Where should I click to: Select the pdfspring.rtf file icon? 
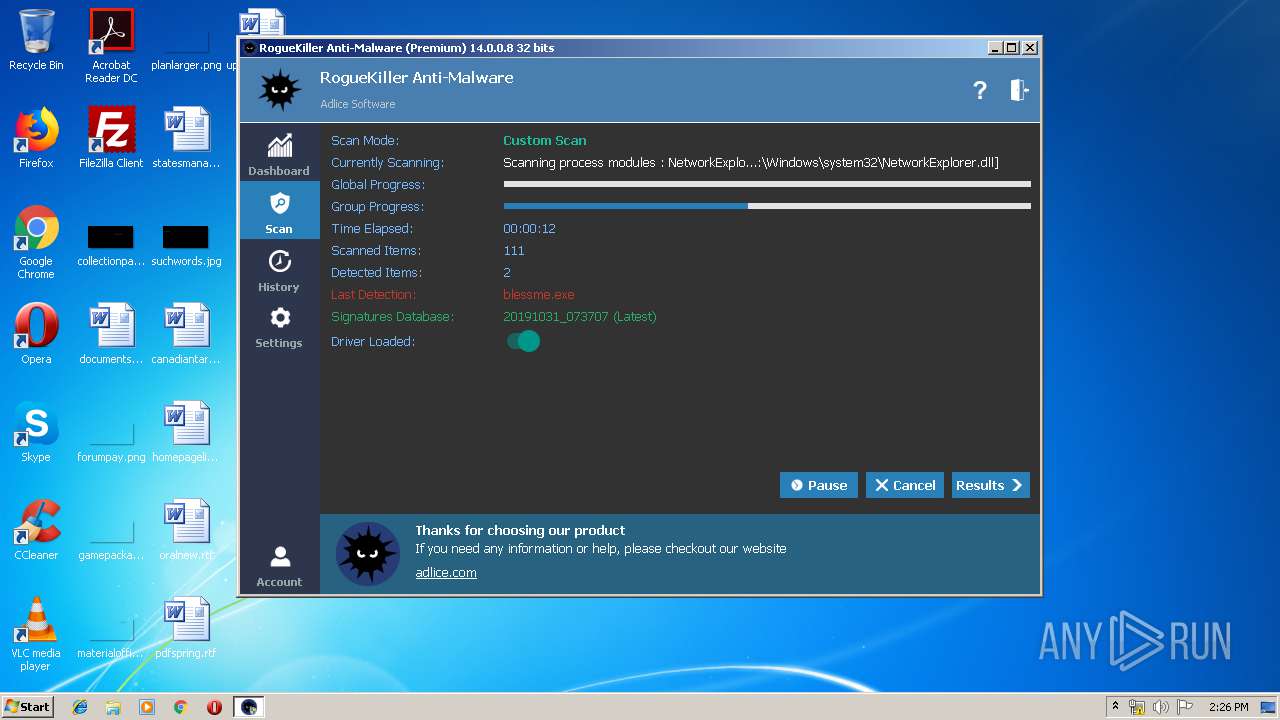[186, 628]
